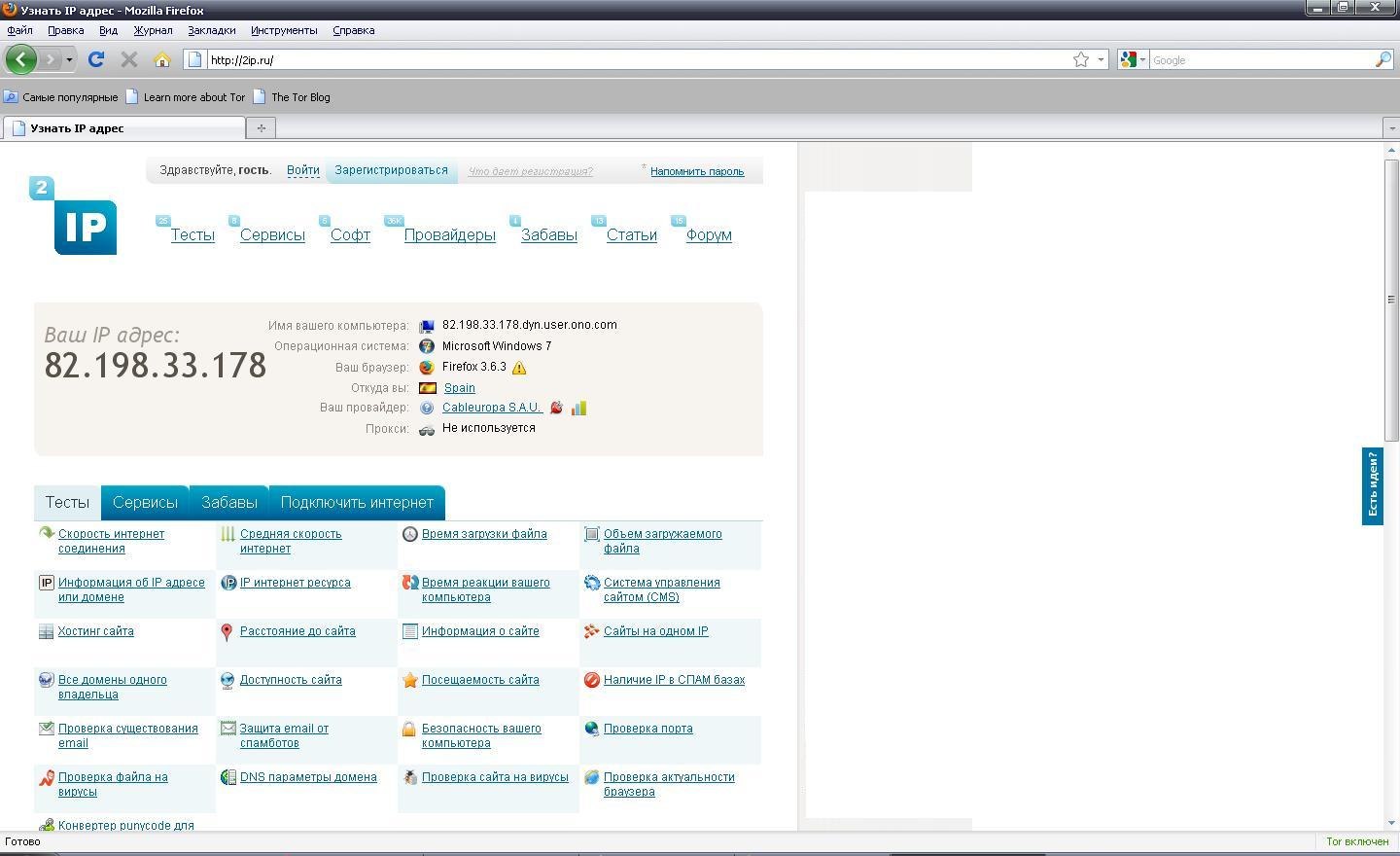Screen dimensions: 1400x856
Task: Open the 'Проверка порта' link
Action: coord(647,729)
